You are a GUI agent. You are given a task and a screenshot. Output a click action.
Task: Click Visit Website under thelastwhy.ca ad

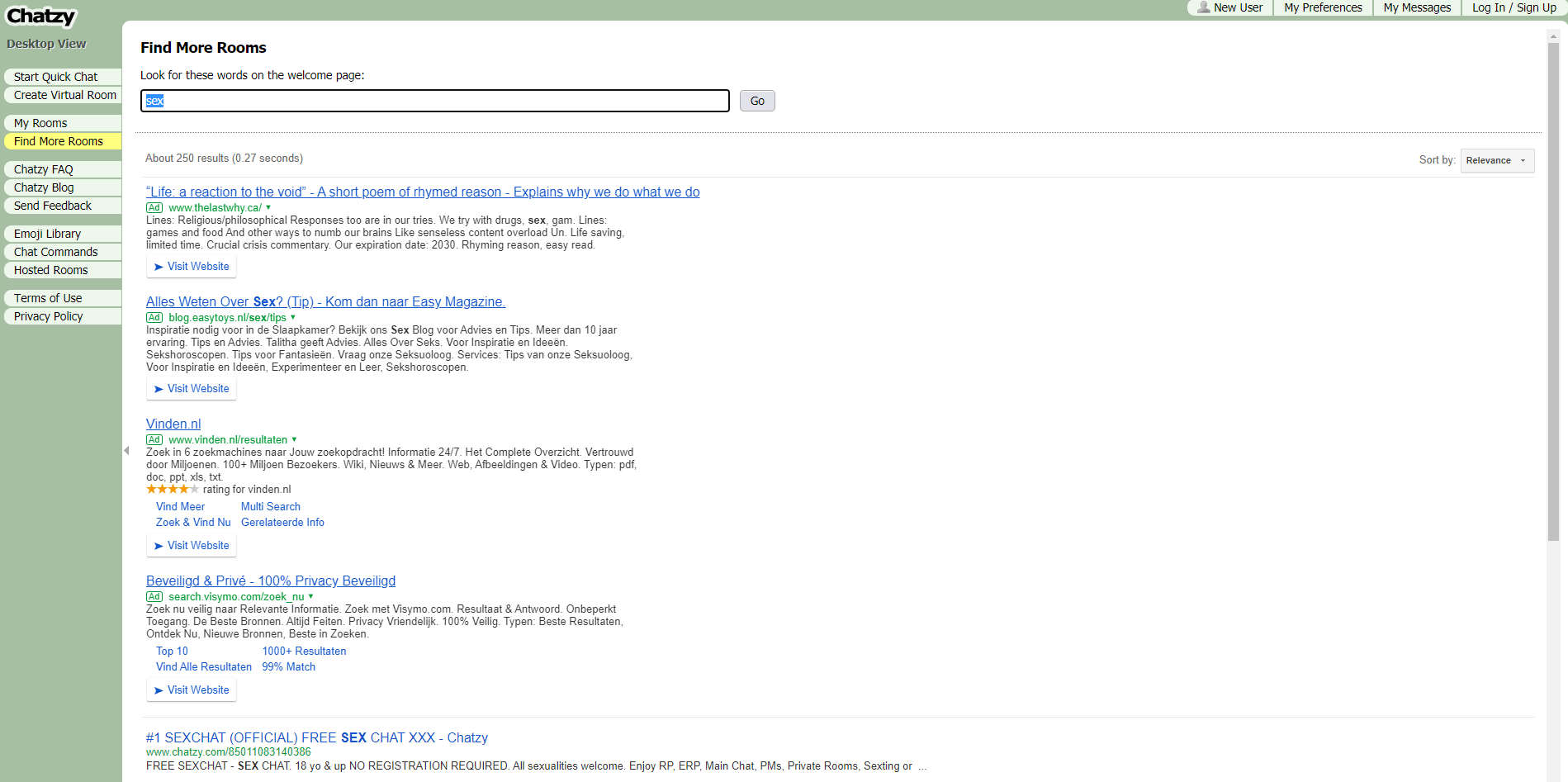click(192, 267)
